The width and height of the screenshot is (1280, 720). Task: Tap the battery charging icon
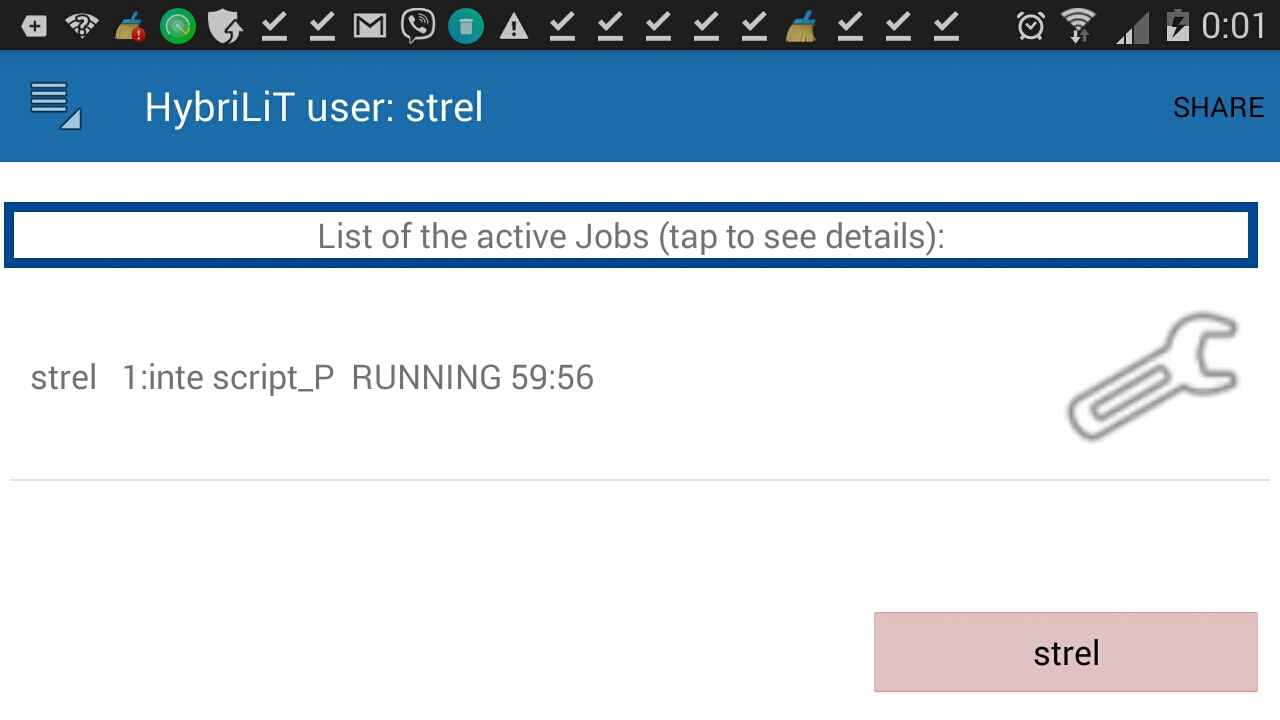(x=1178, y=26)
